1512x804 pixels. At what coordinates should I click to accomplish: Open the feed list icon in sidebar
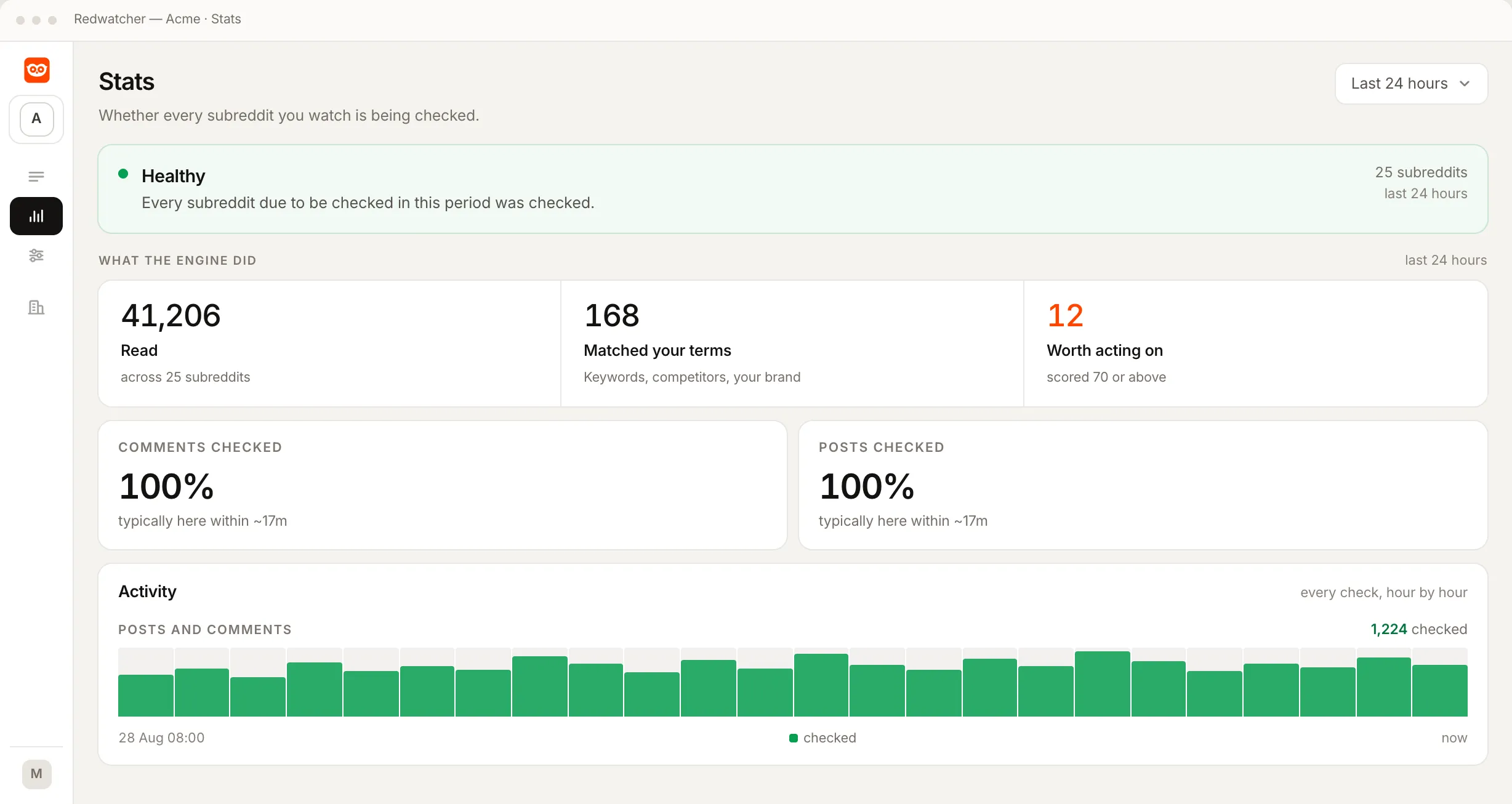36,177
